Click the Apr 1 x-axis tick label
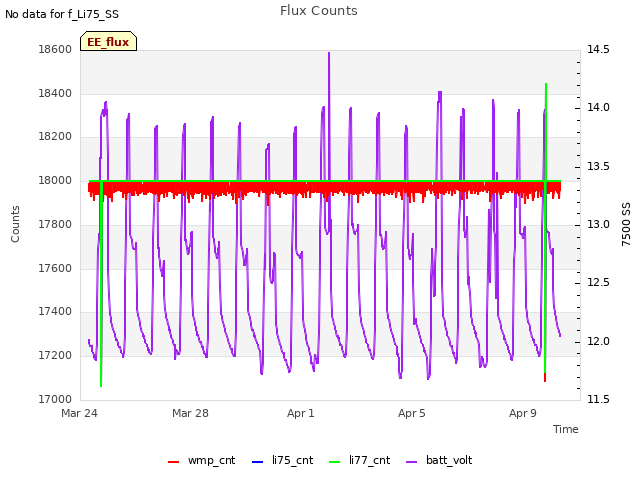 (x=301, y=413)
